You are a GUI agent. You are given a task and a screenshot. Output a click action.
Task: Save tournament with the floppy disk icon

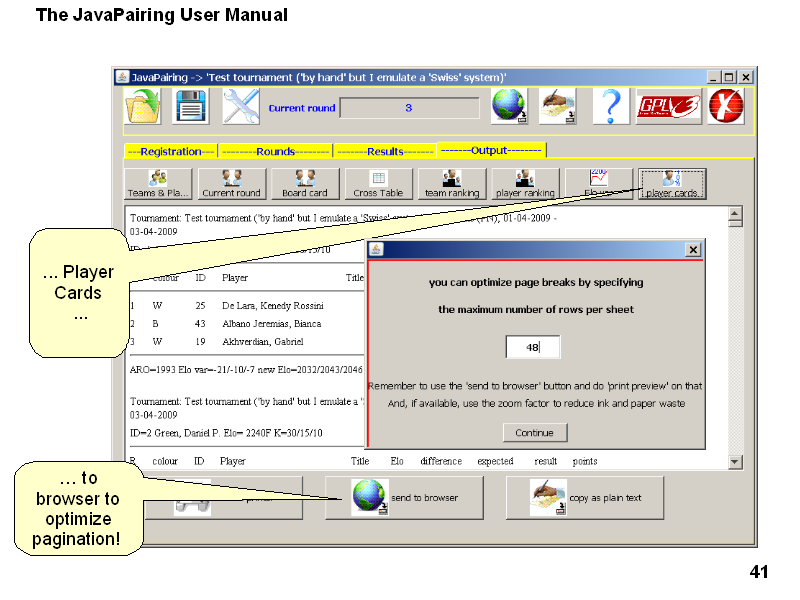(x=191, y=106)
